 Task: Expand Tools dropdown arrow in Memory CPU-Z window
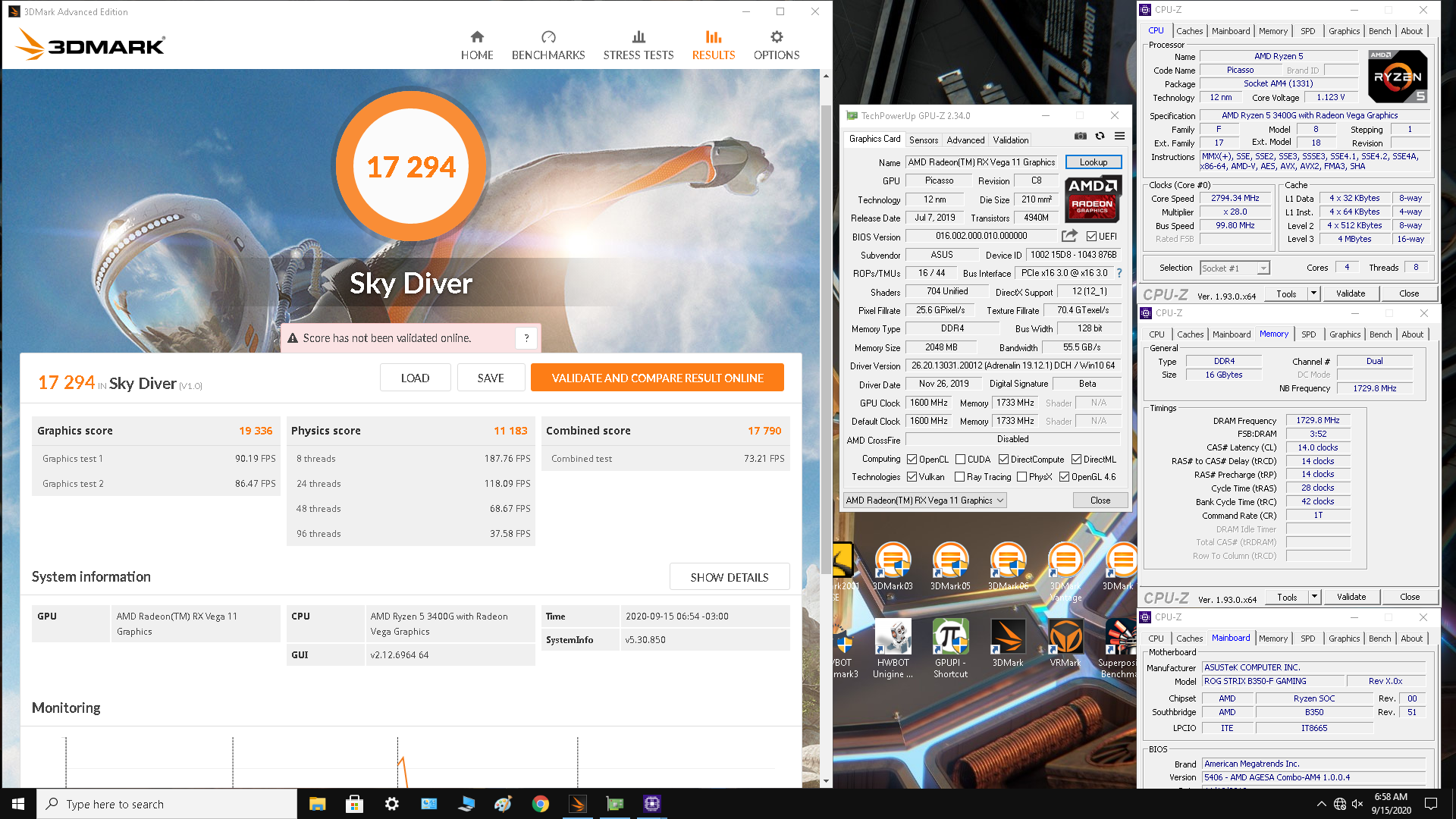point(1314,597)
